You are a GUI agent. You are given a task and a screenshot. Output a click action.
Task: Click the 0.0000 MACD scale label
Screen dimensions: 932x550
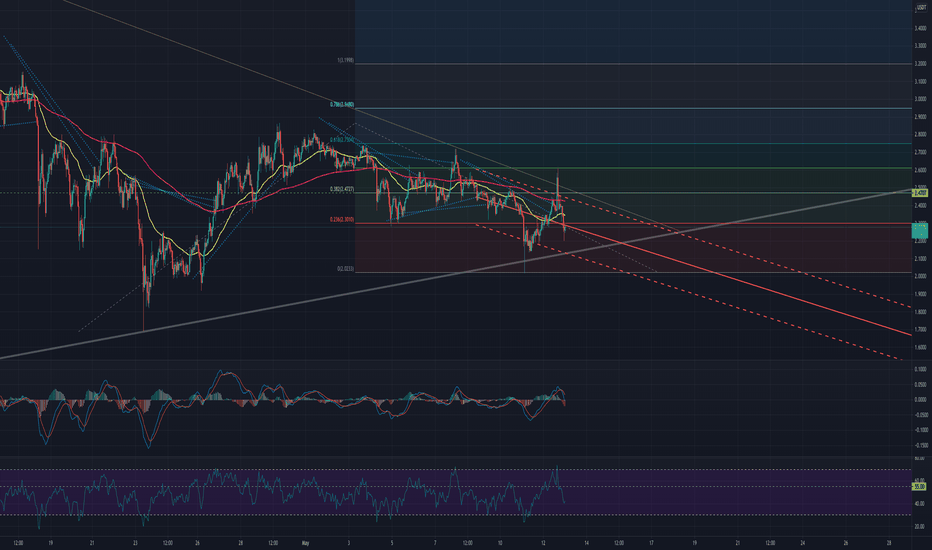pos(920,400)
